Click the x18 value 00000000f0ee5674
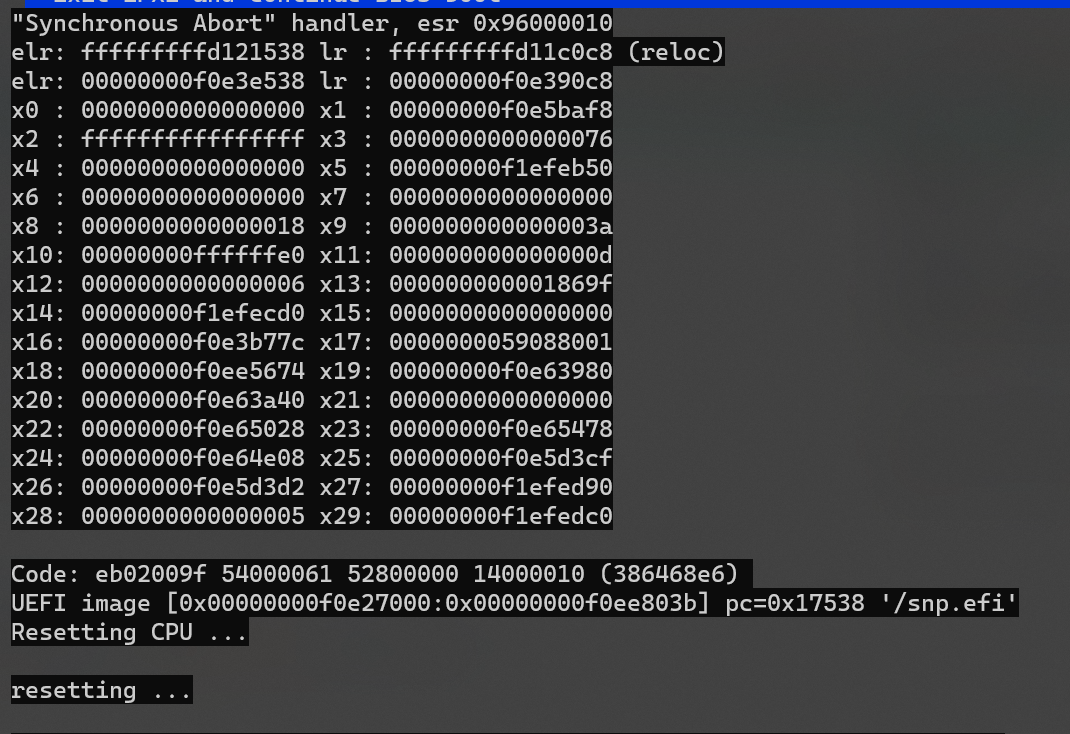The image size is (1070, 734). click(x=193, y=371)
